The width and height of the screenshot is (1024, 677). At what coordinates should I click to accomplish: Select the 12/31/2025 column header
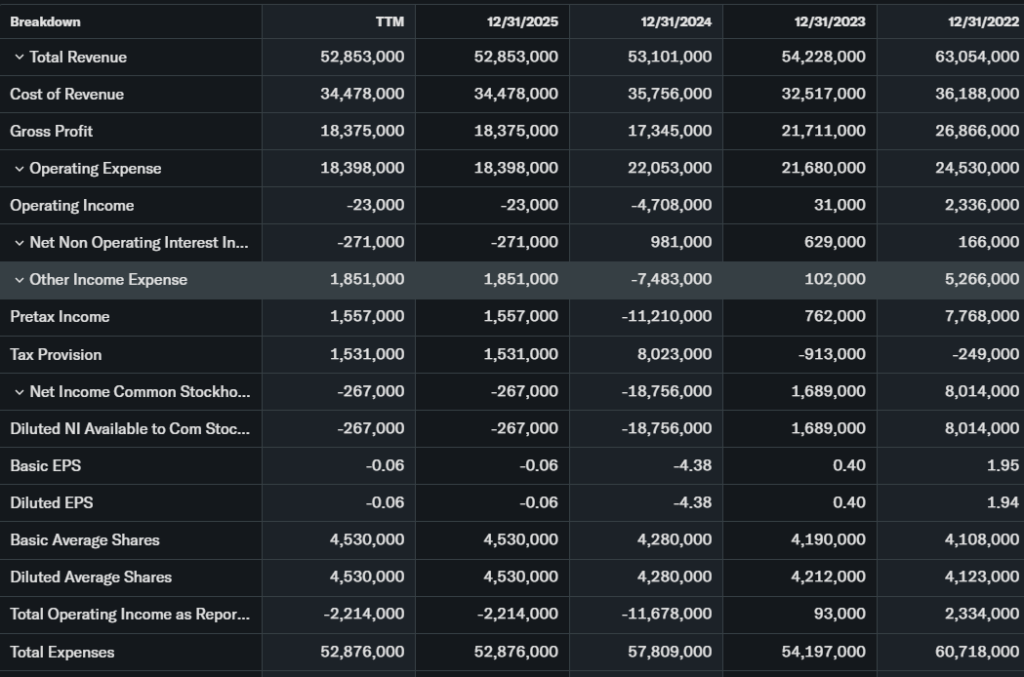(x=524, y=21)
